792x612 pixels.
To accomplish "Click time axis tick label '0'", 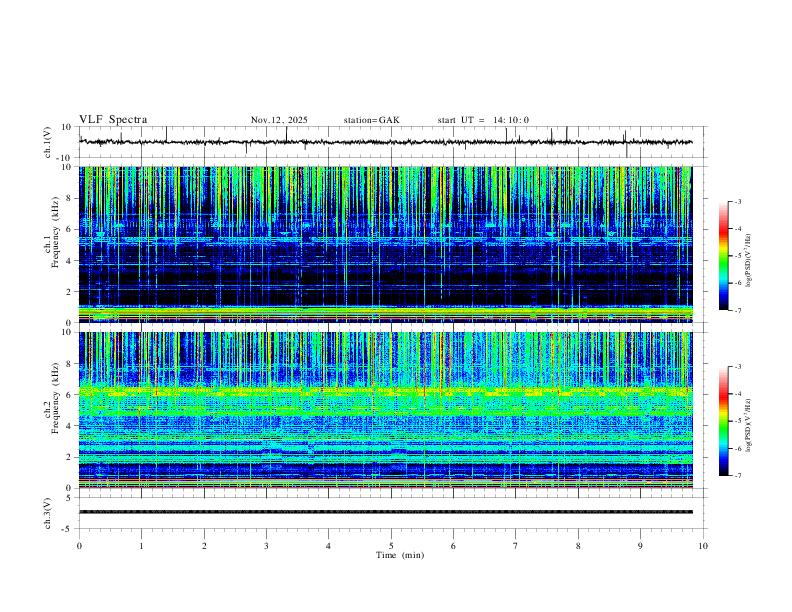I will (x=79, y=546).
